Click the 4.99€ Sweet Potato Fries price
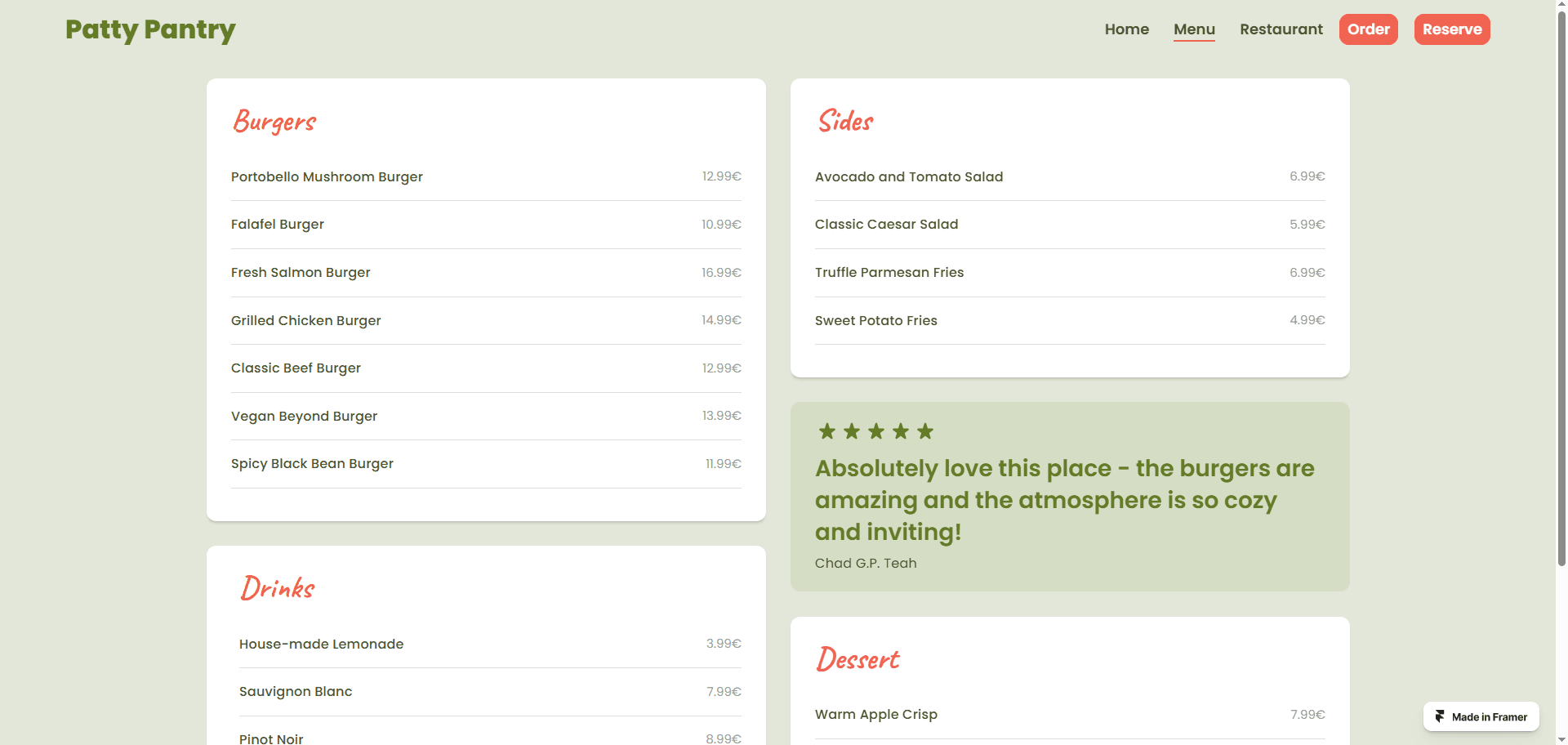 pos(1307,319)
